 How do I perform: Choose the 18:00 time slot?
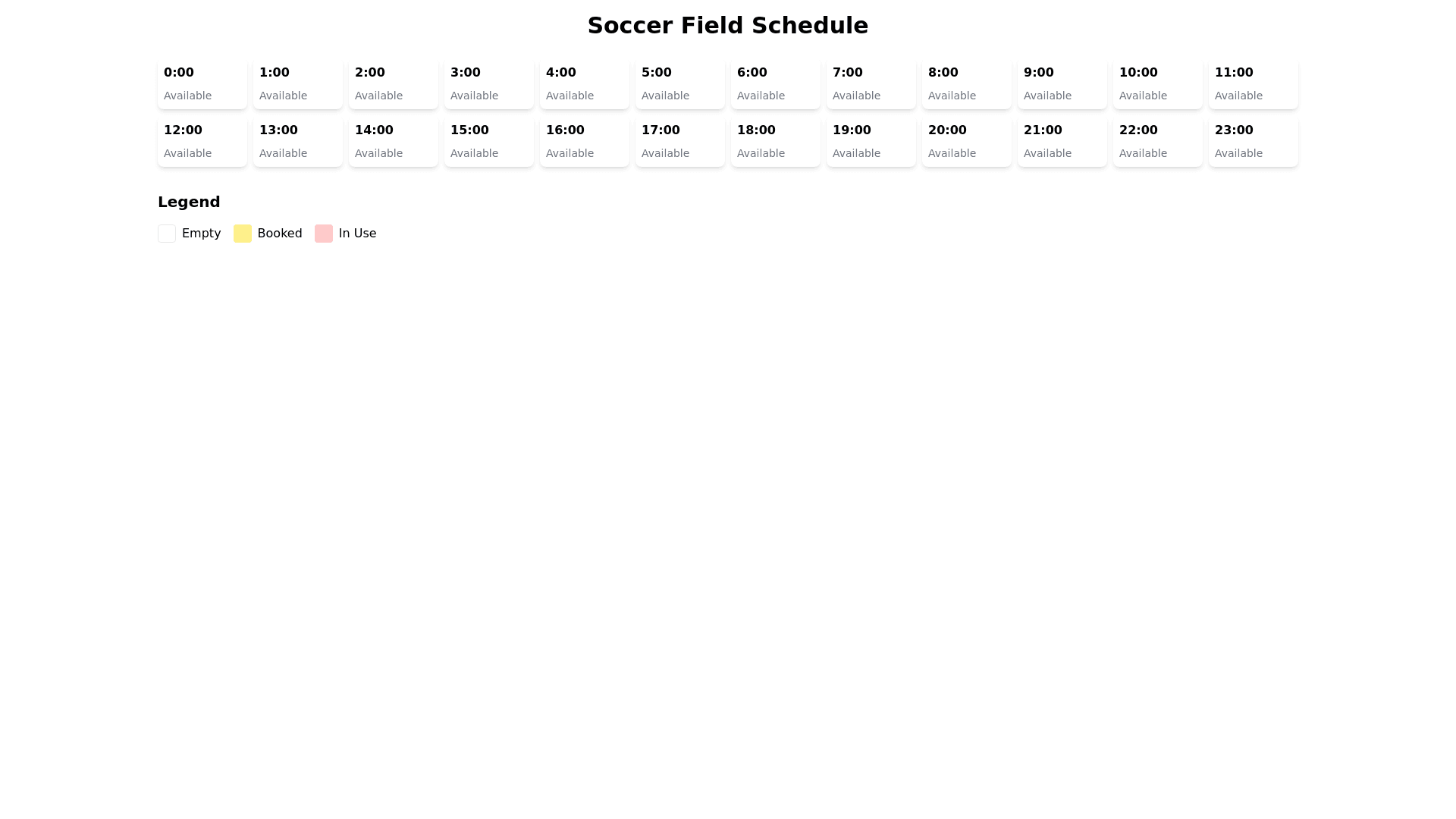(775, 141)
